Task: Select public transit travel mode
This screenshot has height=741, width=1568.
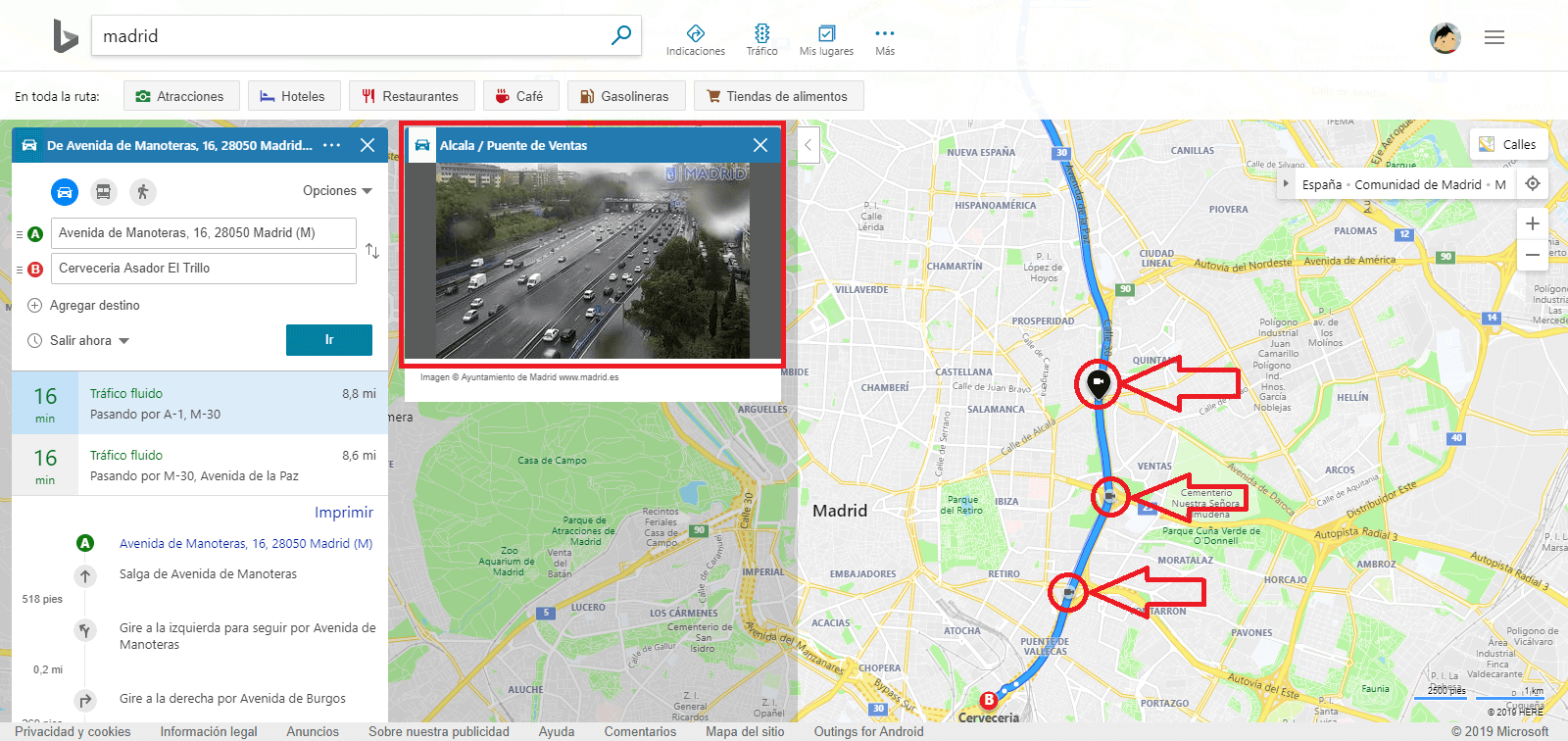Action: [x=104, y=192]
